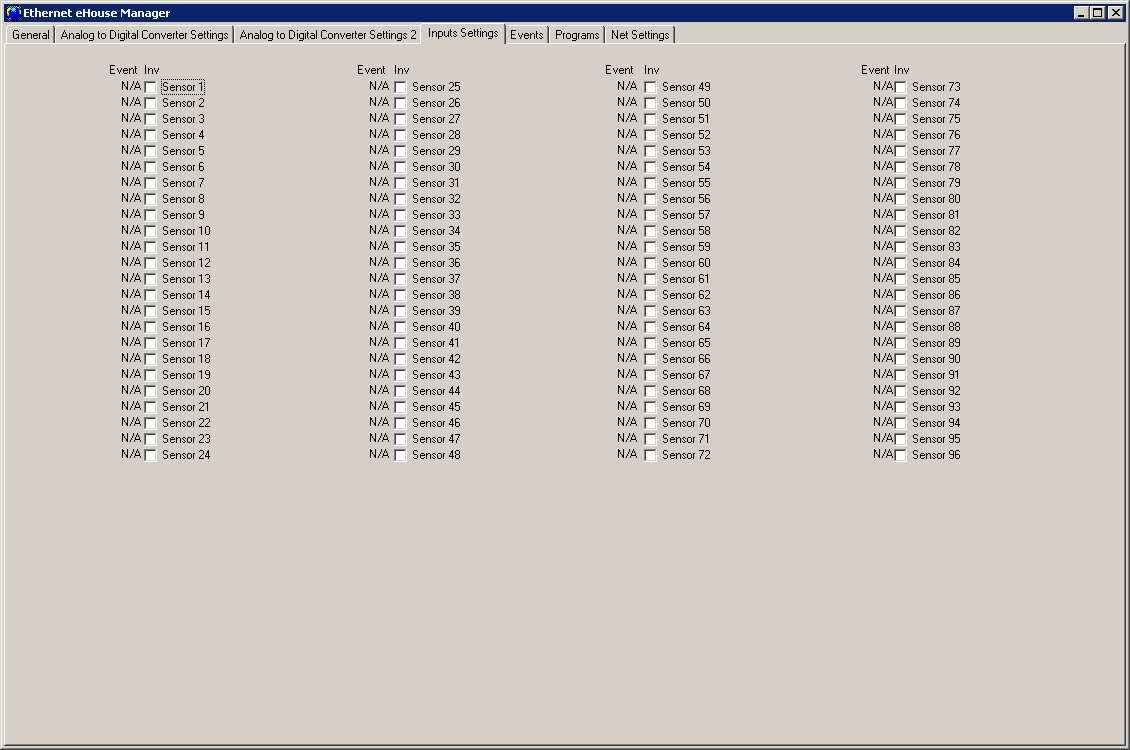1130x750 pixels.
Task: Click the Sensor 68 label
Action: (x=686, y=391)
